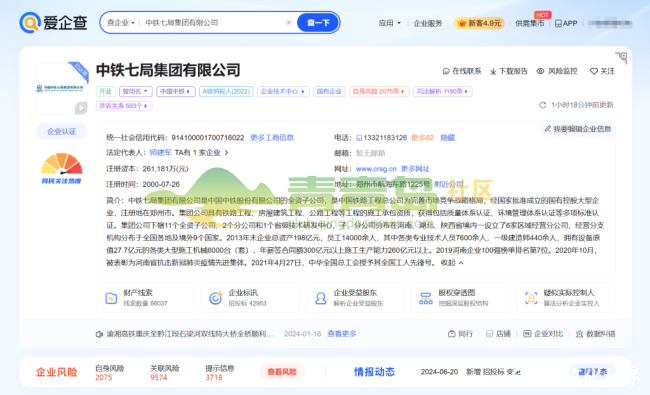Expand the 曾用名 former name tag
The image size is (650, 395).
pos(136,91)
